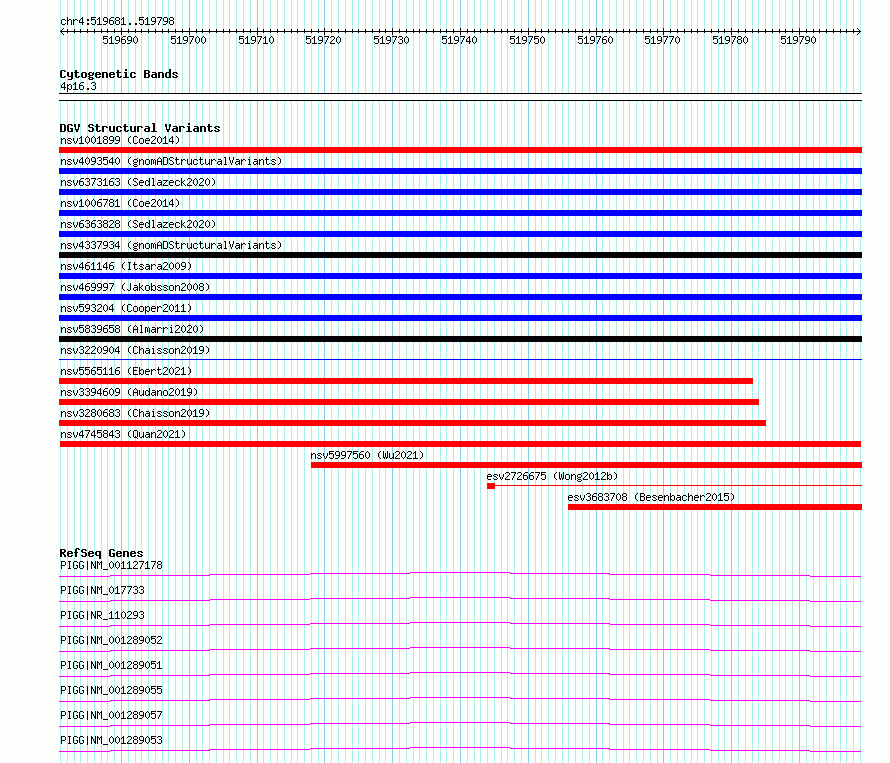Click ruler position 519710
Screen dimensions: 890x763
coord(256,40)
